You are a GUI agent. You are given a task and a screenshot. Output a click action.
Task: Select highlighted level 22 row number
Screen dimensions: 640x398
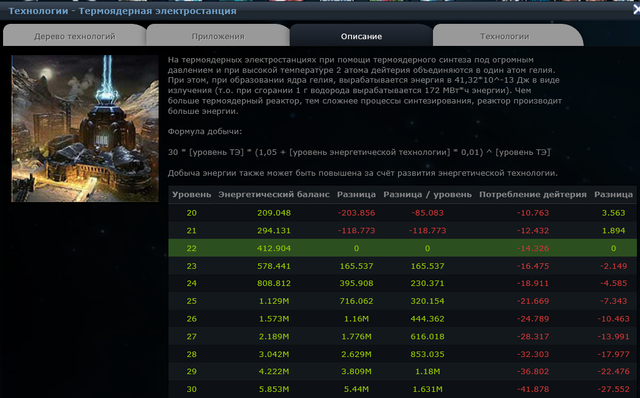[x=191, y=248]
